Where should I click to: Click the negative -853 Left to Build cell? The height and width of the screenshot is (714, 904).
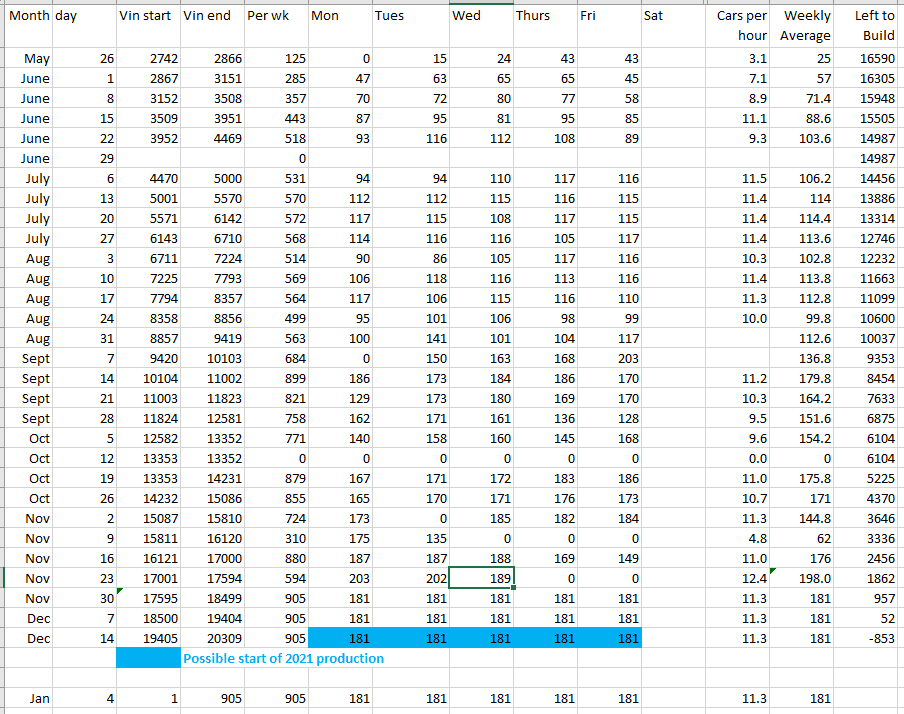[872, 638]
